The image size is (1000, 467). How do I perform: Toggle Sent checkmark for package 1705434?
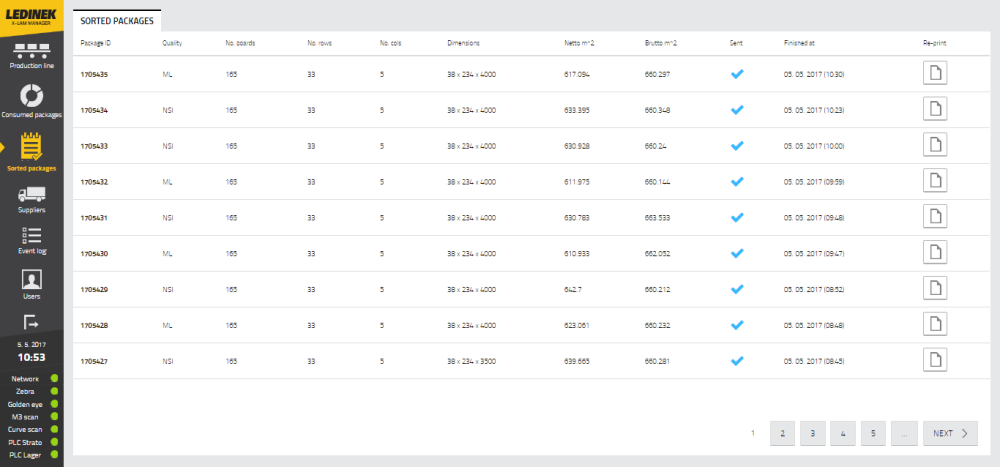coord(737,110)
